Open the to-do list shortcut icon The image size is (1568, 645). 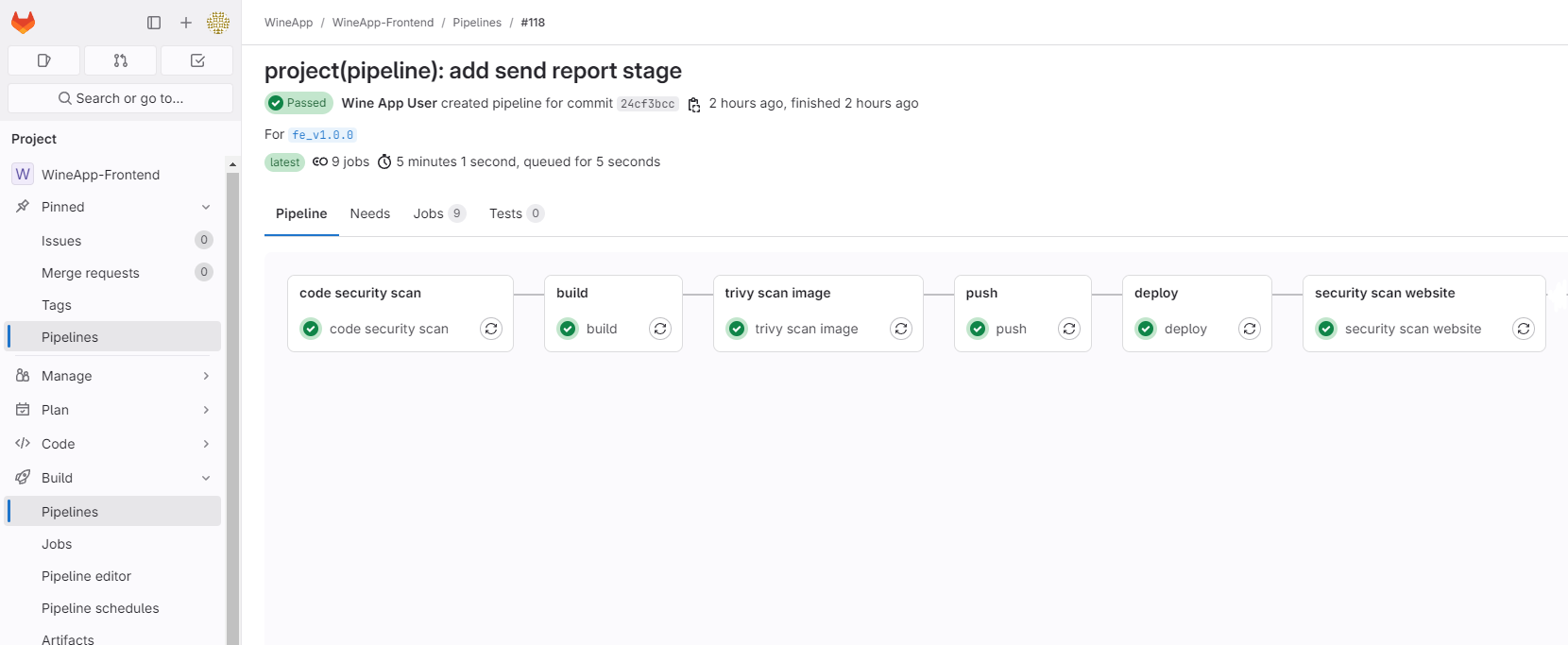[197, 60]
